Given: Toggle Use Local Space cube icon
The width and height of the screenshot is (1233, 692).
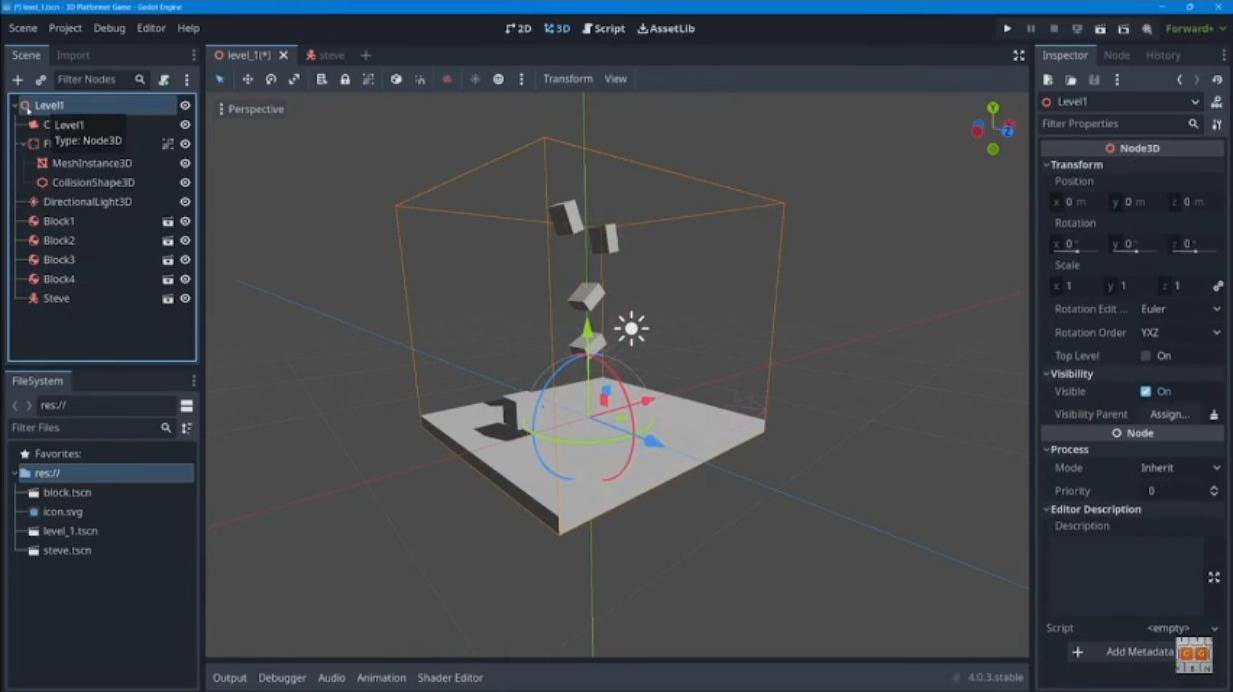Looking at the screenshot, I should (x=396, y=79).
